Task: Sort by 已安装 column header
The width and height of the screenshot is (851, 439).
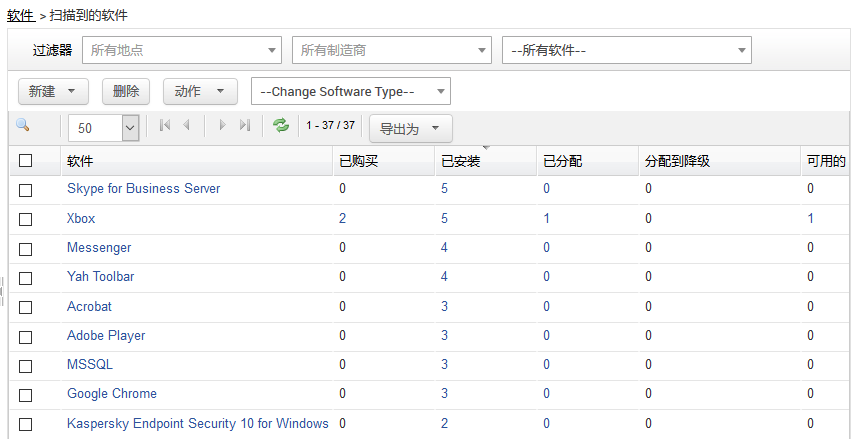Action: 461,161
